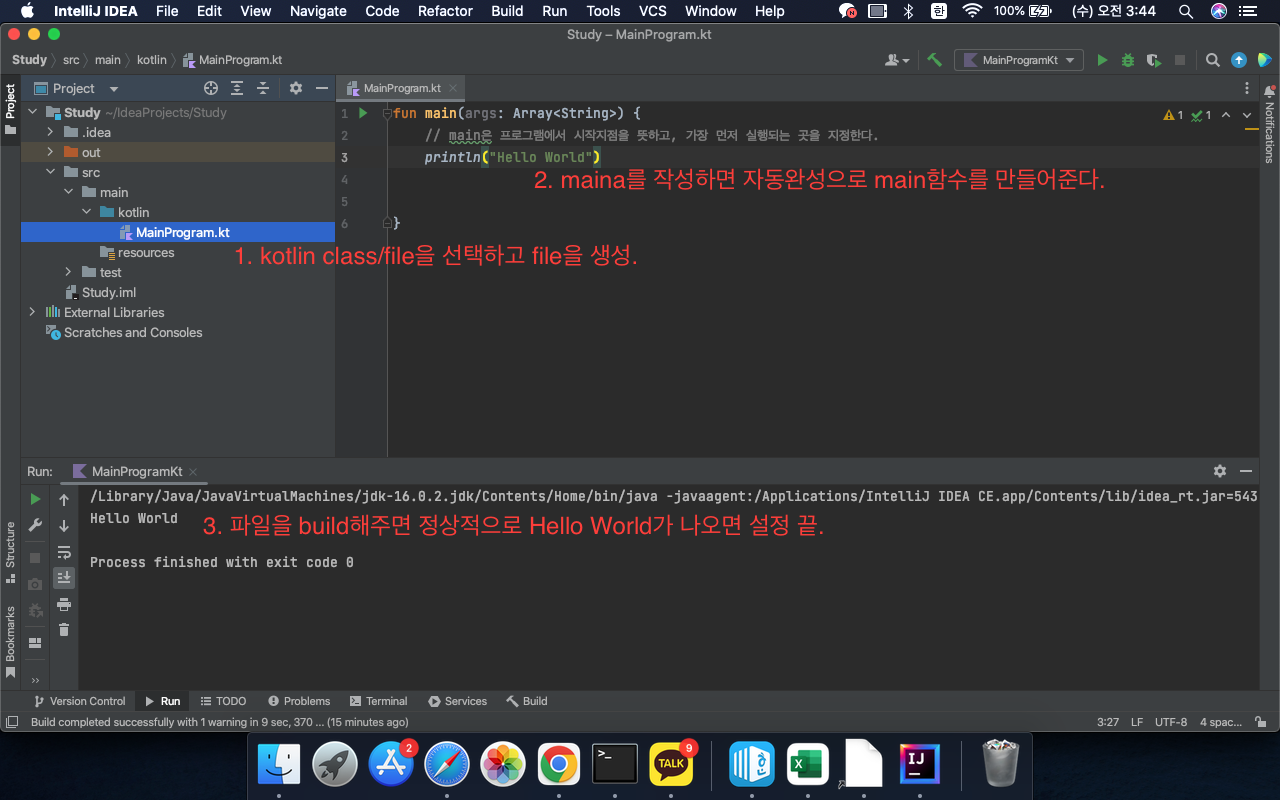The width and height of the screenshot is (1280, 800).
Task: Open KakaoTalk from the Dock
Action: pyautogui.click(x=671, y=766)
